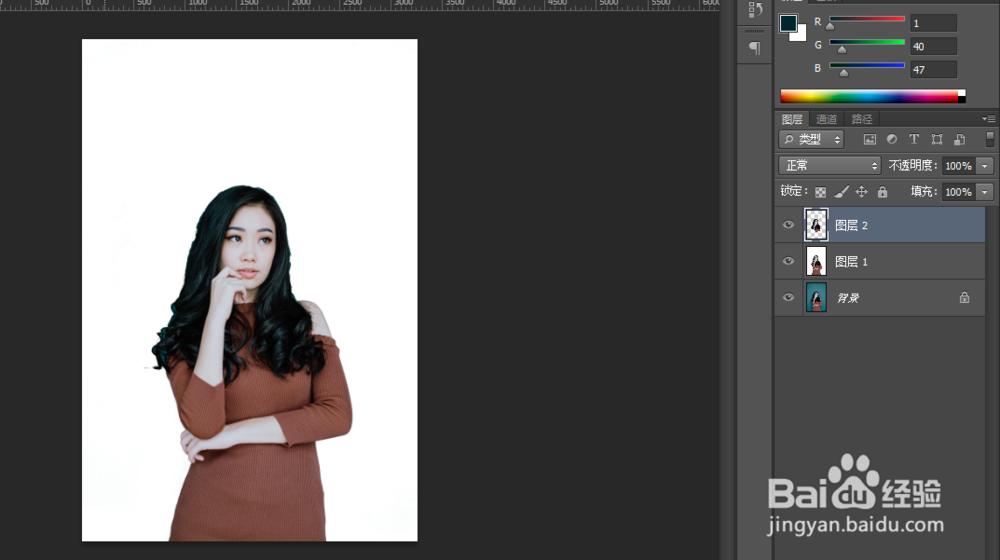
Task: Lock image pixels brush icon
Action: pyautogui.click(x=841, y=192)
